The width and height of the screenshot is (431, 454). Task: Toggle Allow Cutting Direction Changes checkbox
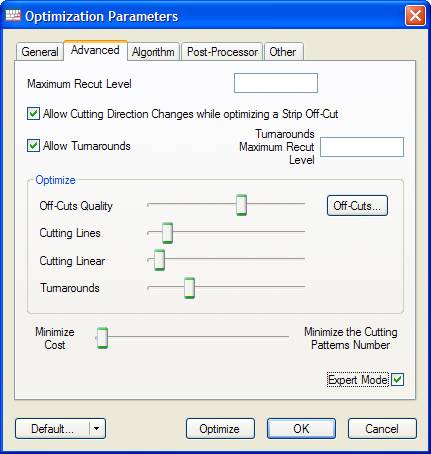[x=33, y=114]
